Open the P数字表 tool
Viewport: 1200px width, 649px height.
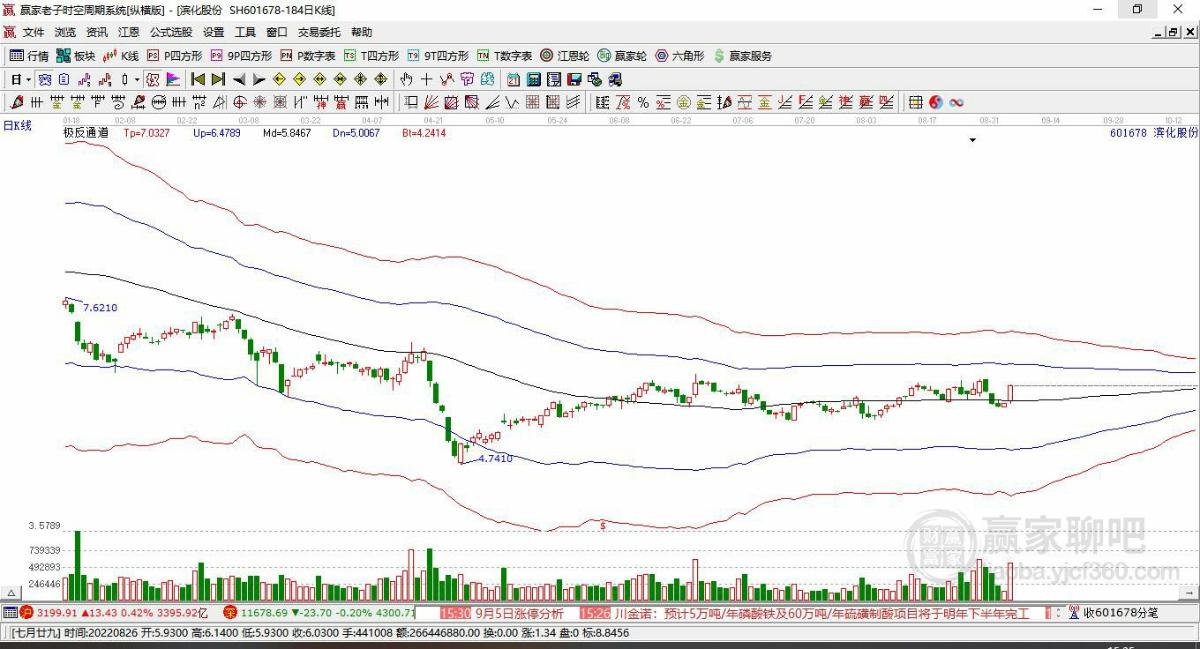click(308, 56)
